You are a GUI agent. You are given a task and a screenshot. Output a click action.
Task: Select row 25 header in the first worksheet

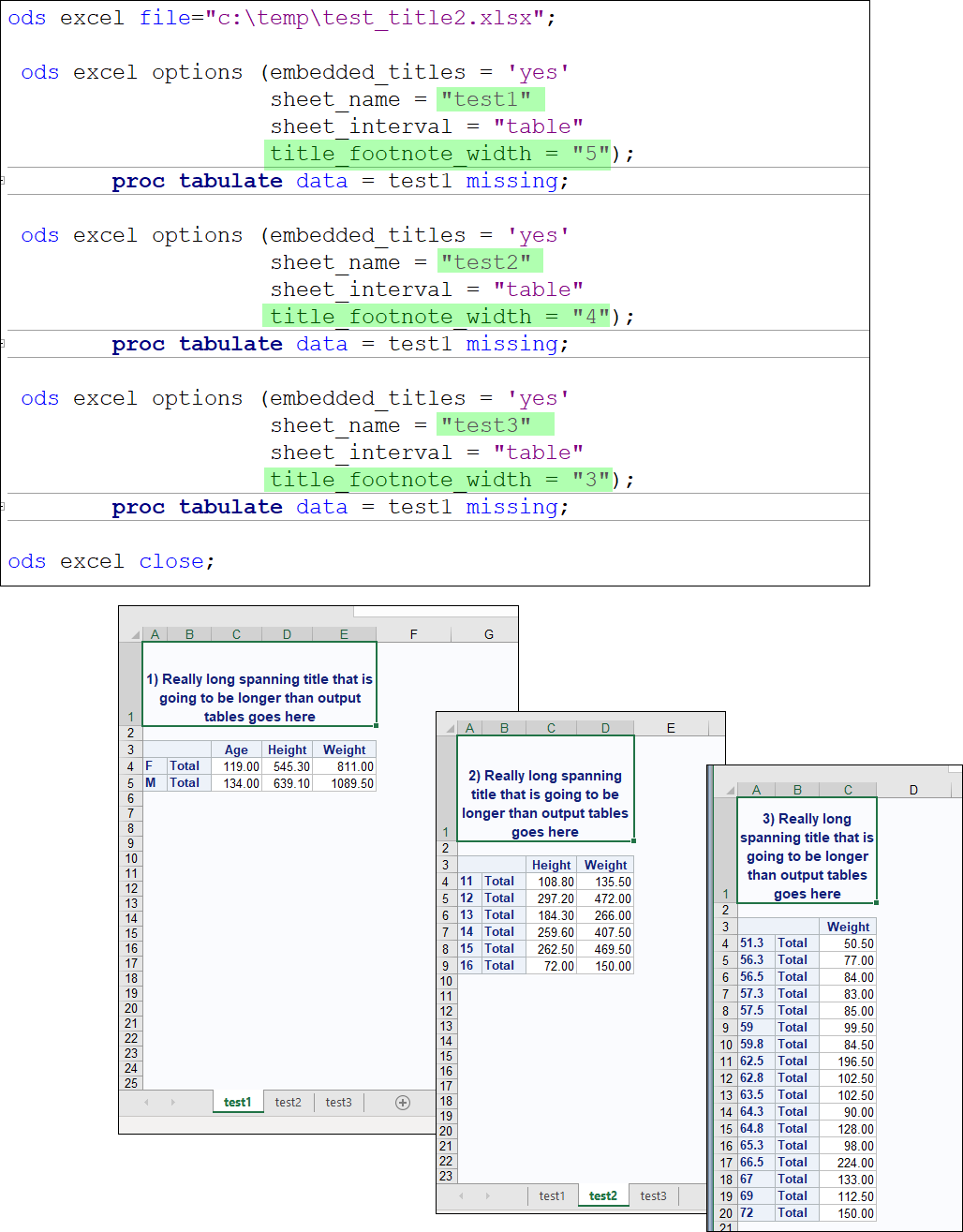[130, 1083]
